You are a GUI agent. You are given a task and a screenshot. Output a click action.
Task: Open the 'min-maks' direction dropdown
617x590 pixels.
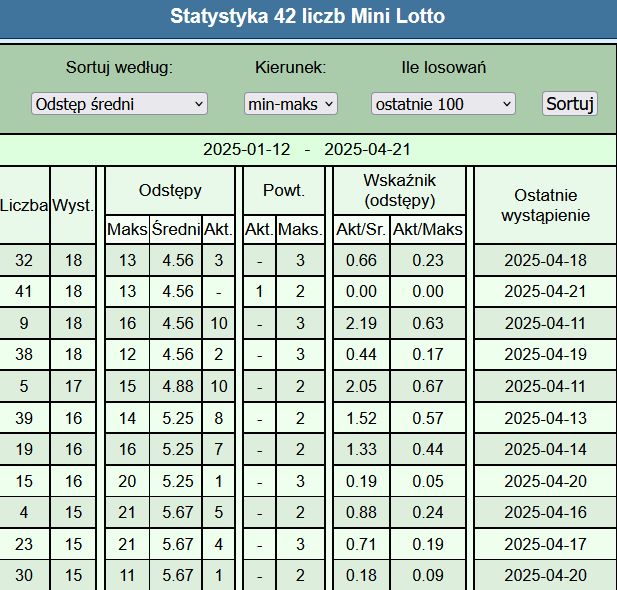click(x=291, y=104)
